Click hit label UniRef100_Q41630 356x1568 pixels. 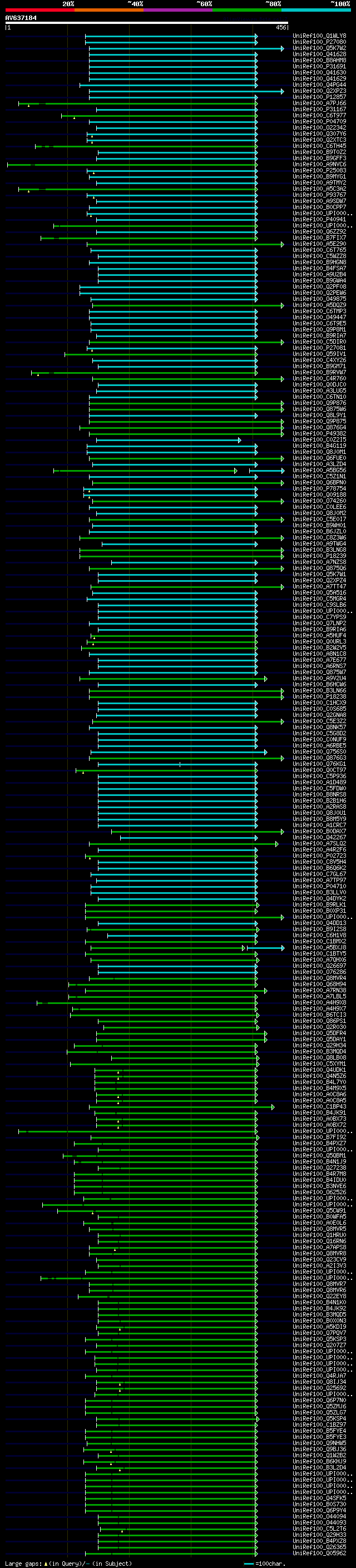pos(319,72)
